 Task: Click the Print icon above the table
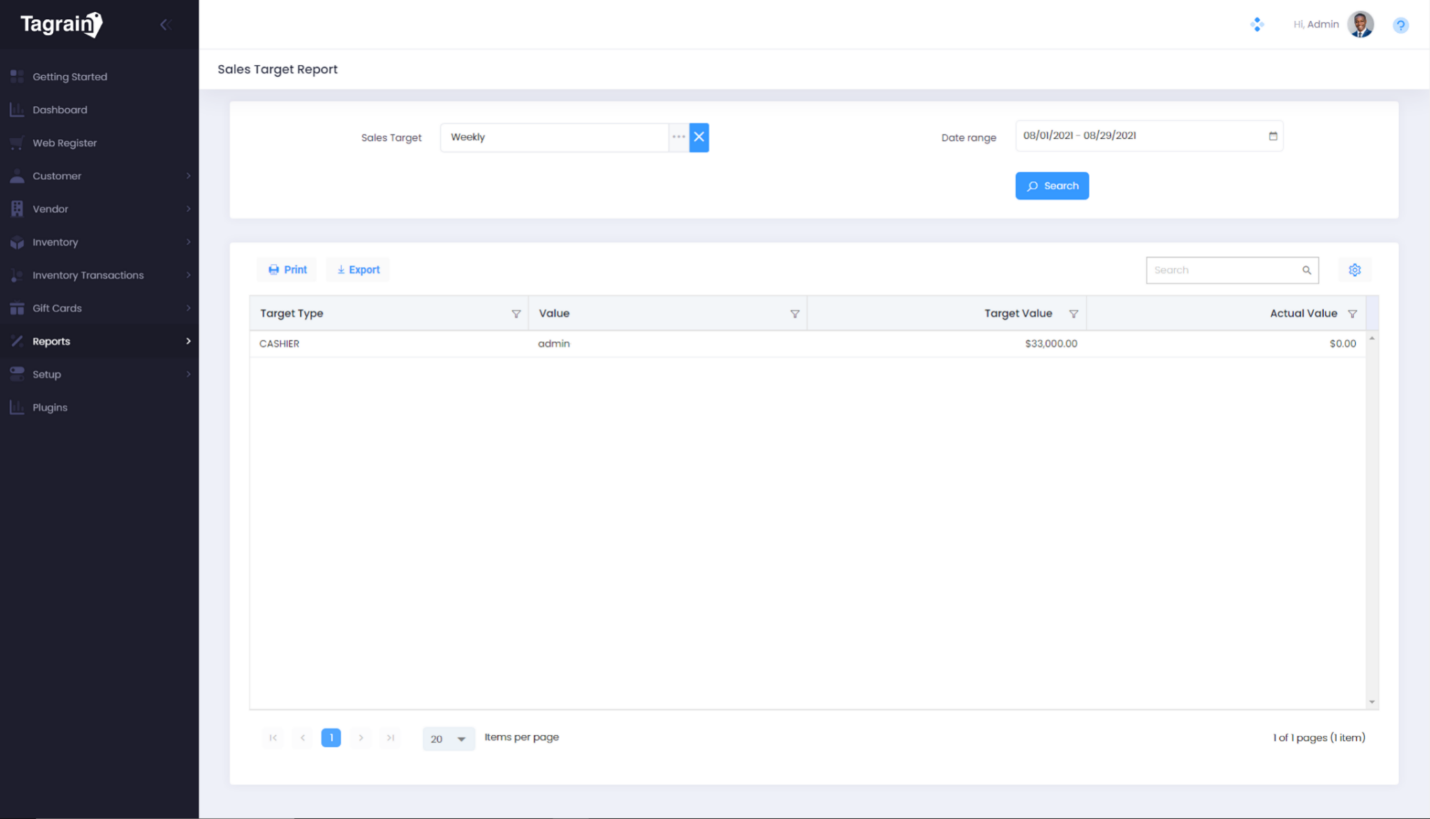tap(274, 269)
